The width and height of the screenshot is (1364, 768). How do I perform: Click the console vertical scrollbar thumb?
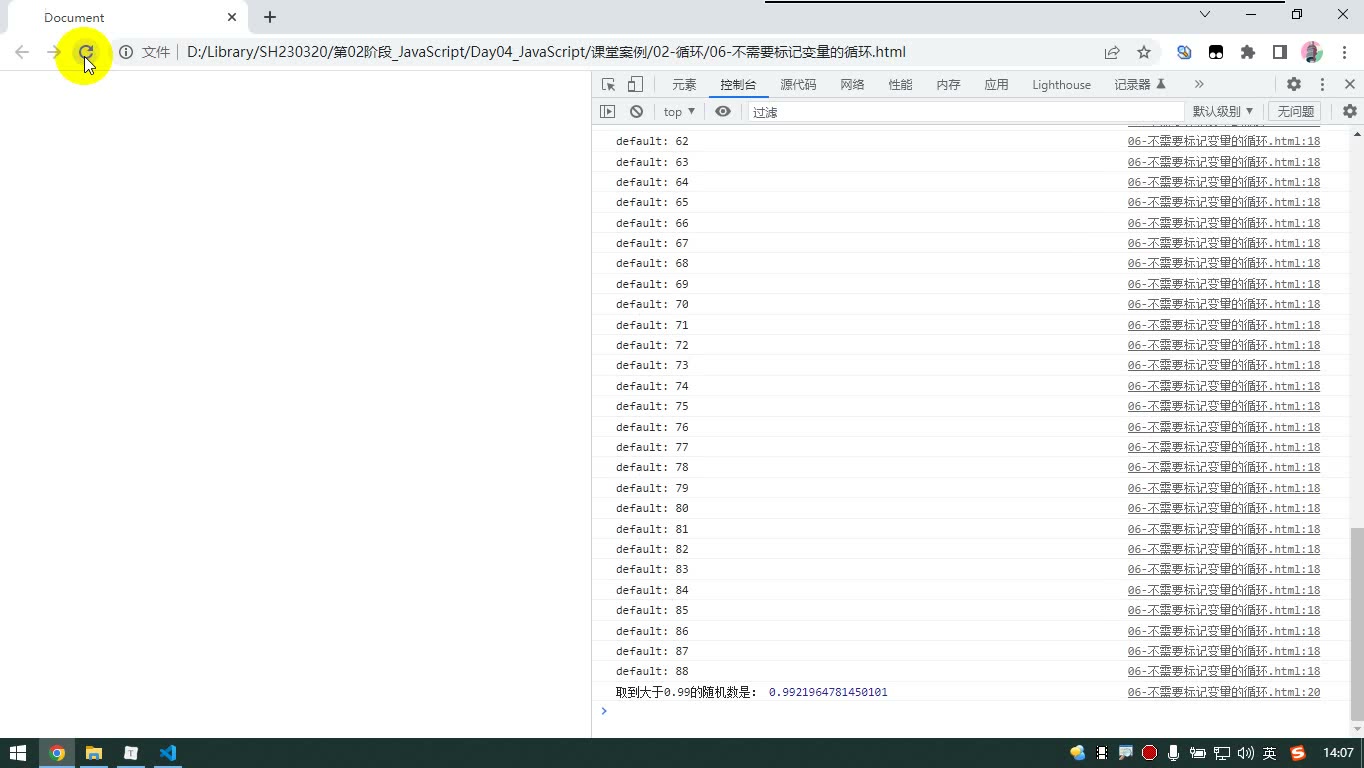(1356, 622)
